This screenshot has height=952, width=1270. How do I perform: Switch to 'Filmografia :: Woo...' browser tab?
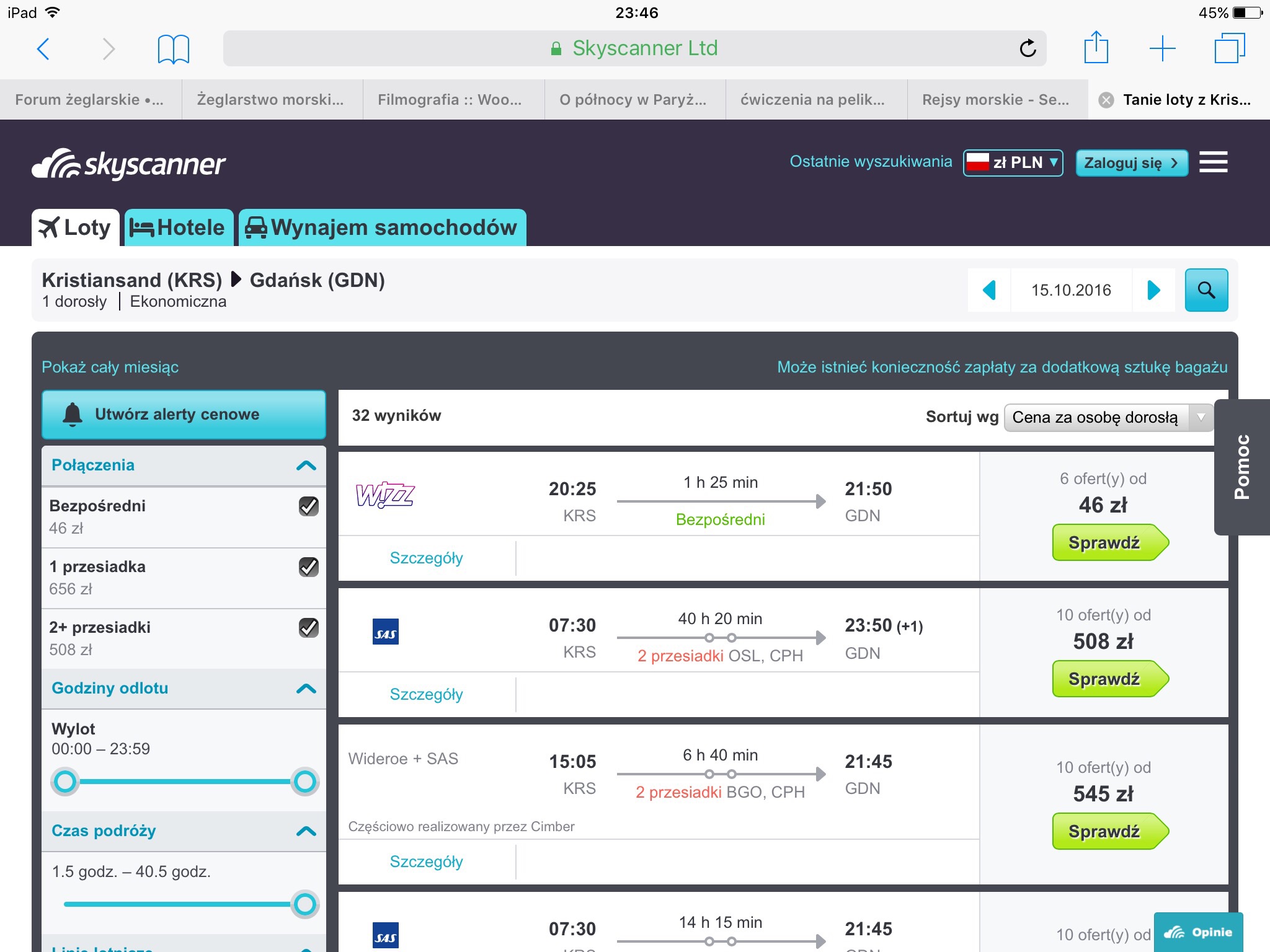[453, 100]
